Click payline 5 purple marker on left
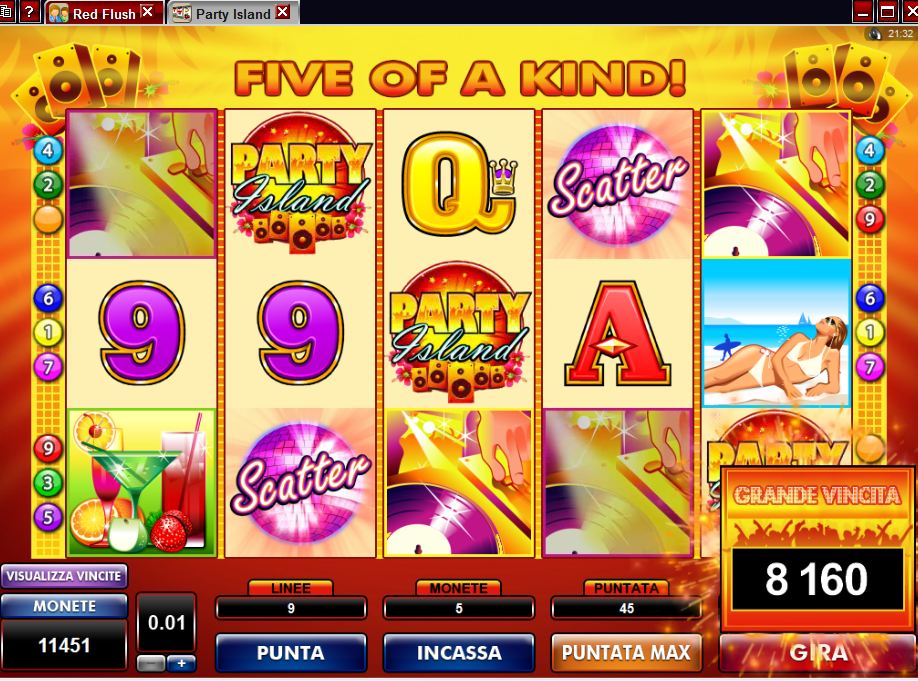This screenshot has width=918, height=681. point(47,517)
